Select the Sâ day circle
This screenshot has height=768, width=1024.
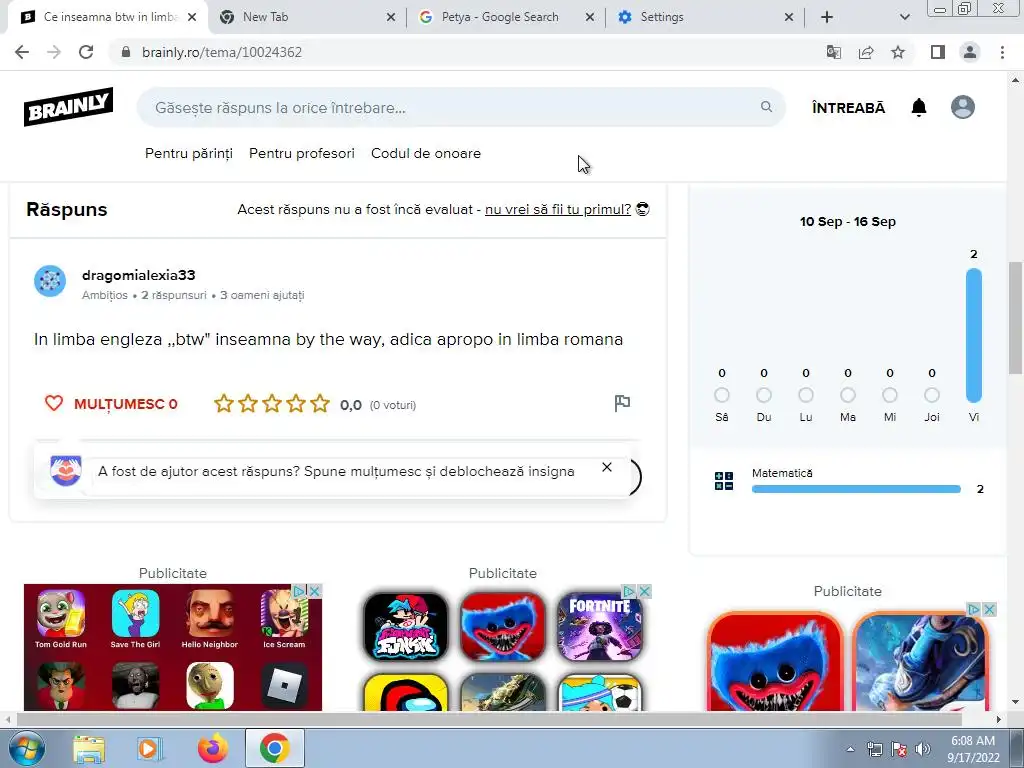(x=722, y=395)
